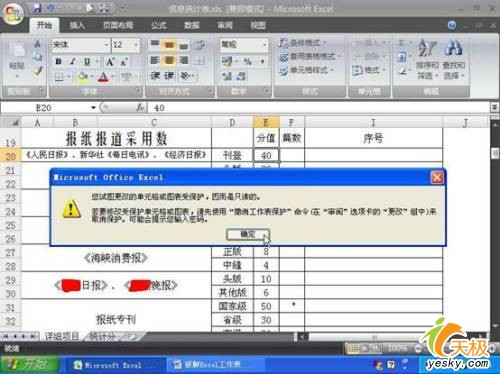
Task: Toggle Middle Align button
Action: [169, 44]
